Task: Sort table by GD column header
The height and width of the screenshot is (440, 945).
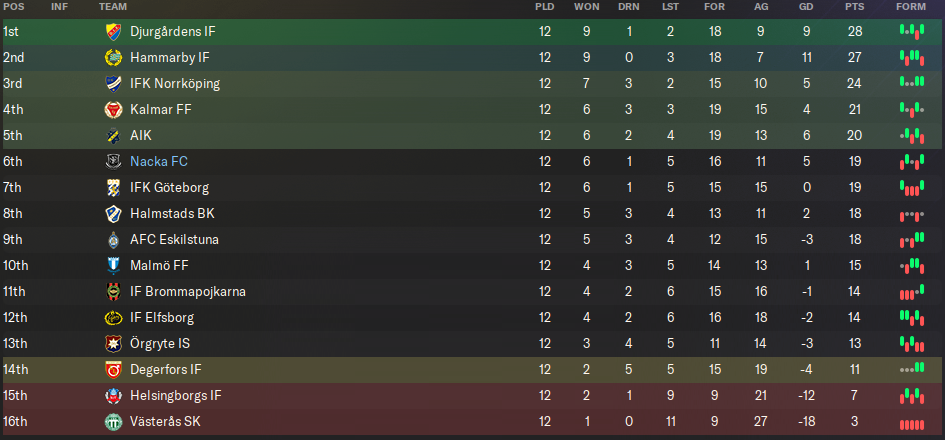Action: point(806,7)
